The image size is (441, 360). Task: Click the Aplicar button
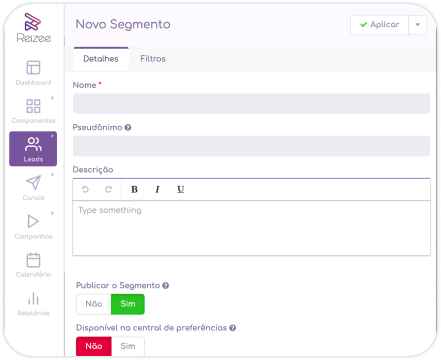(x=379, y=25)
